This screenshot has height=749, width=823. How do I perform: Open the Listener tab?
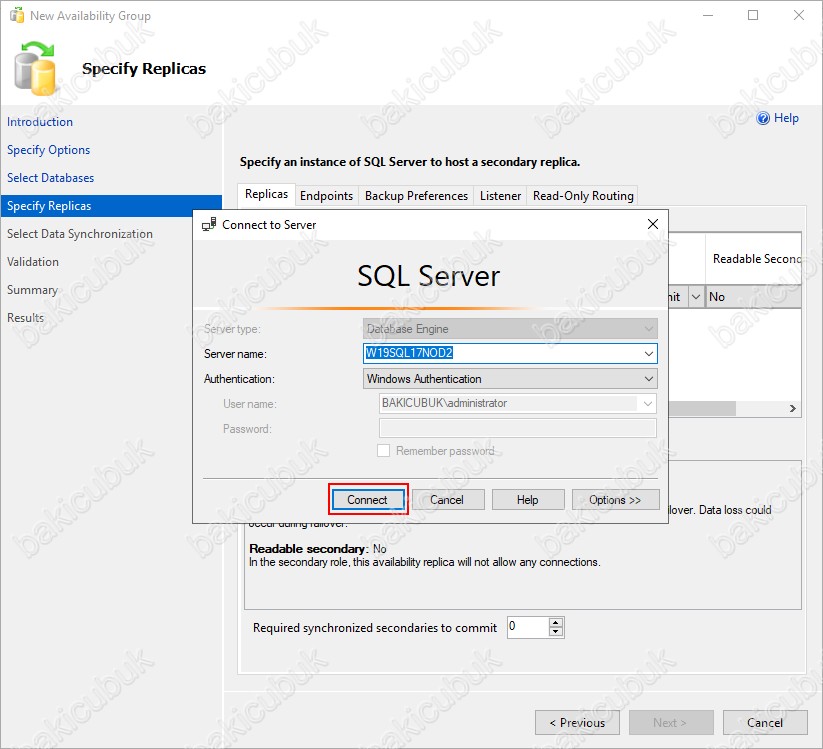[x=500, y=196]
